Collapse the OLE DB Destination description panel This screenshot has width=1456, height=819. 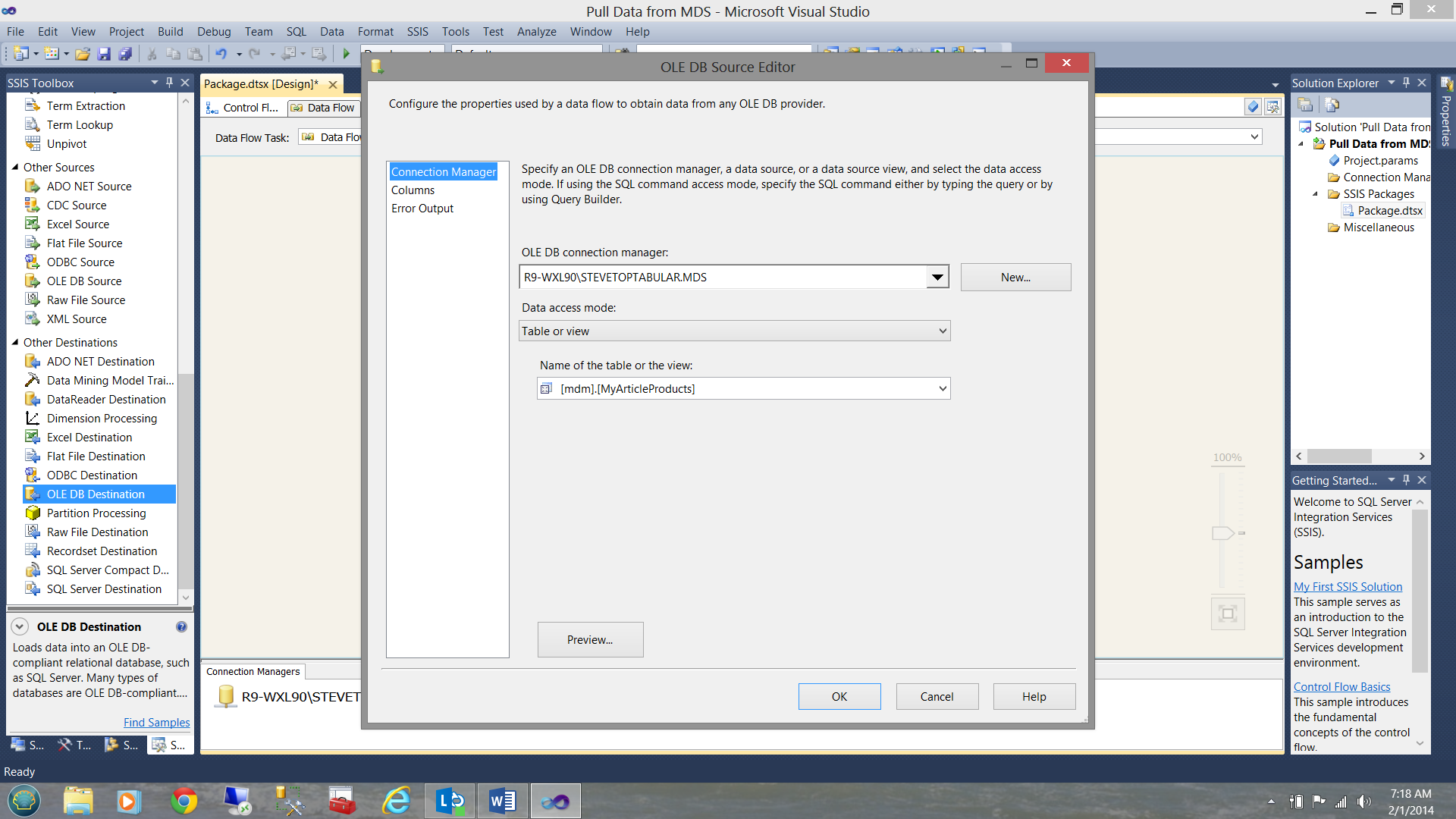20,627
